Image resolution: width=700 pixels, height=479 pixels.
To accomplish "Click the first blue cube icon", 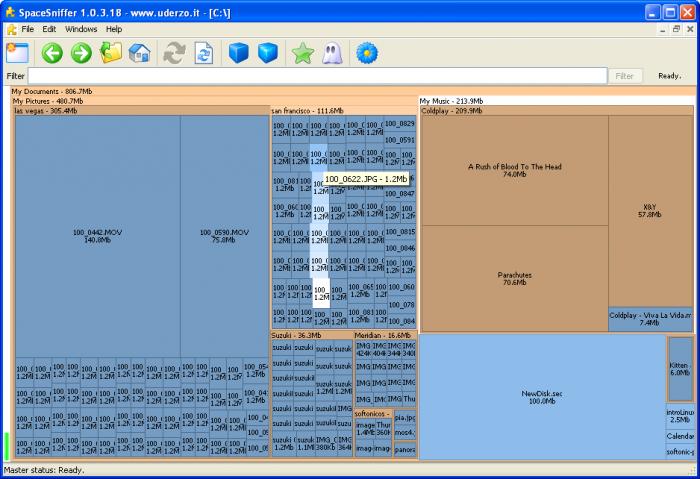I will tap(238, 53).
